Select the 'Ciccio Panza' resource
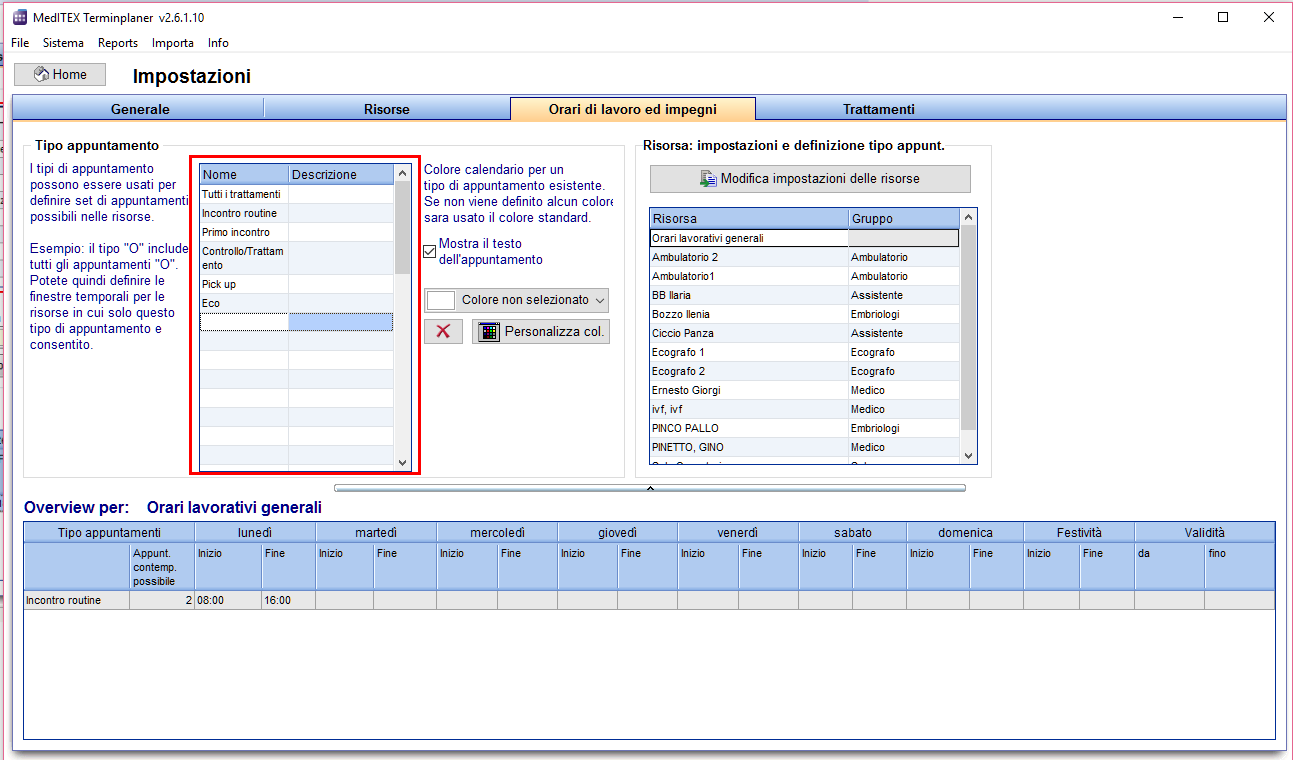This screenshot has height=760, width=1293. click(804, 333)
